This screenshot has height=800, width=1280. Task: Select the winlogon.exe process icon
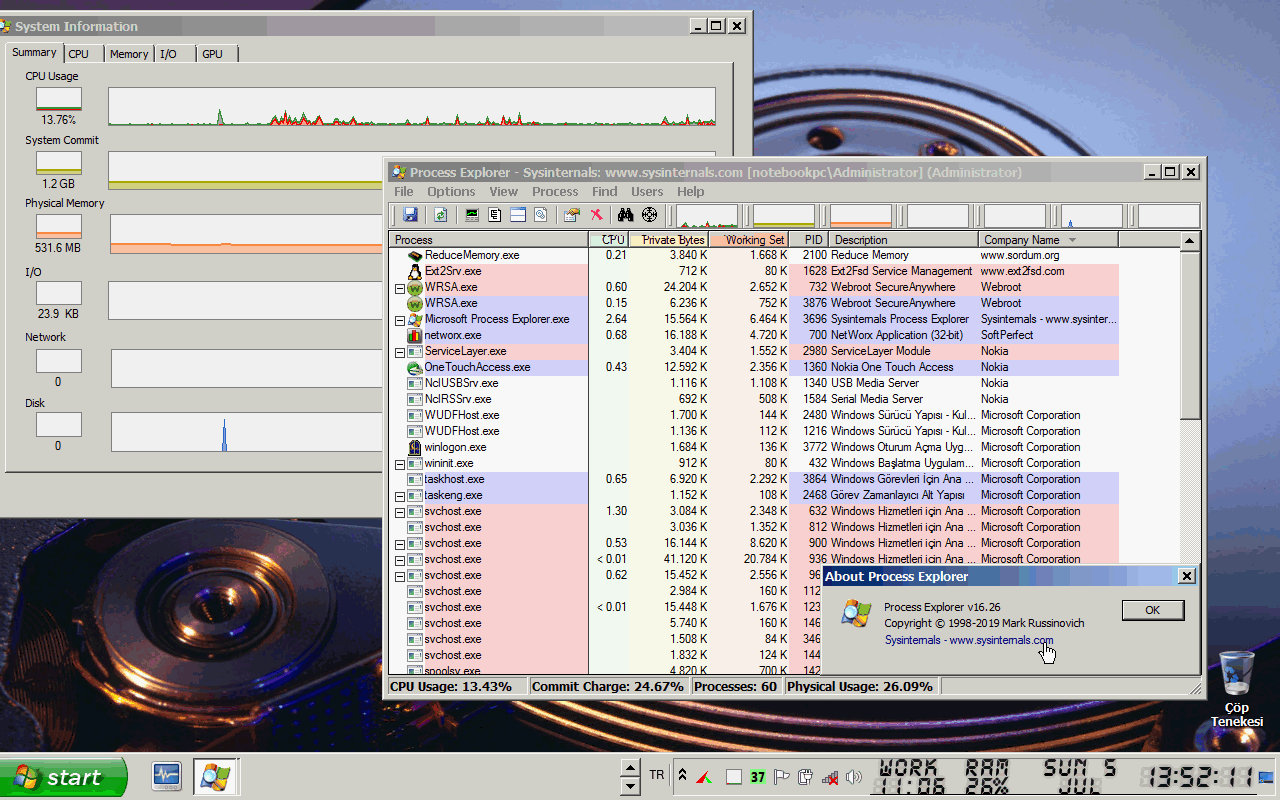[x=416, y=447]
